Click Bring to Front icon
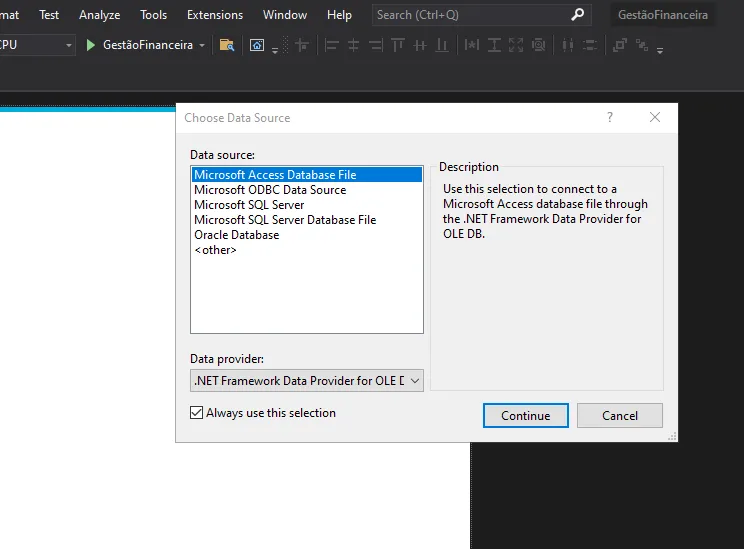 click(620, 45)
